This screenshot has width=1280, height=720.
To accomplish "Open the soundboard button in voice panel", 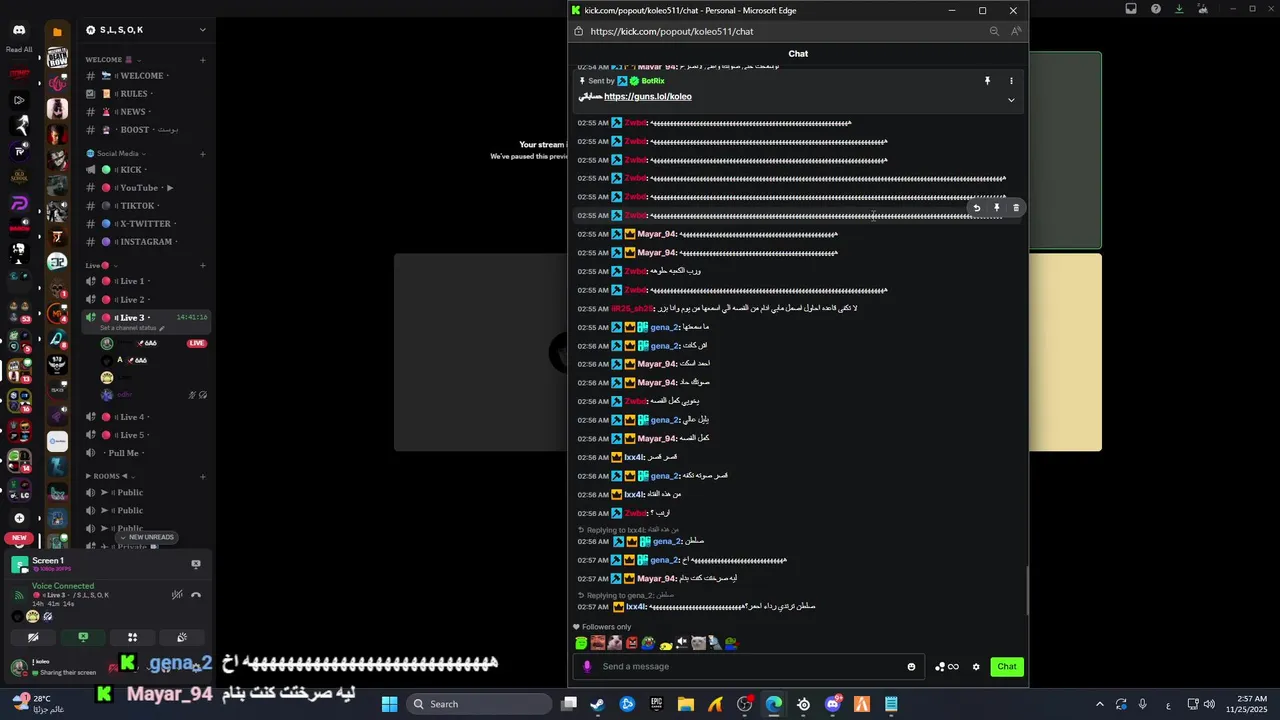I will [181, 637].
